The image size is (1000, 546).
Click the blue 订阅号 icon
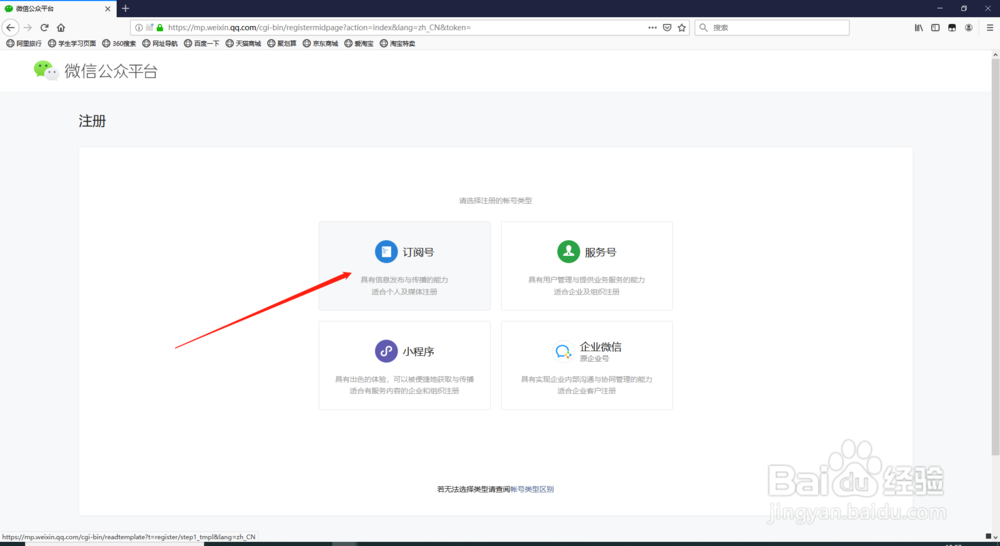pyautogui.click(x=386, y=252)
